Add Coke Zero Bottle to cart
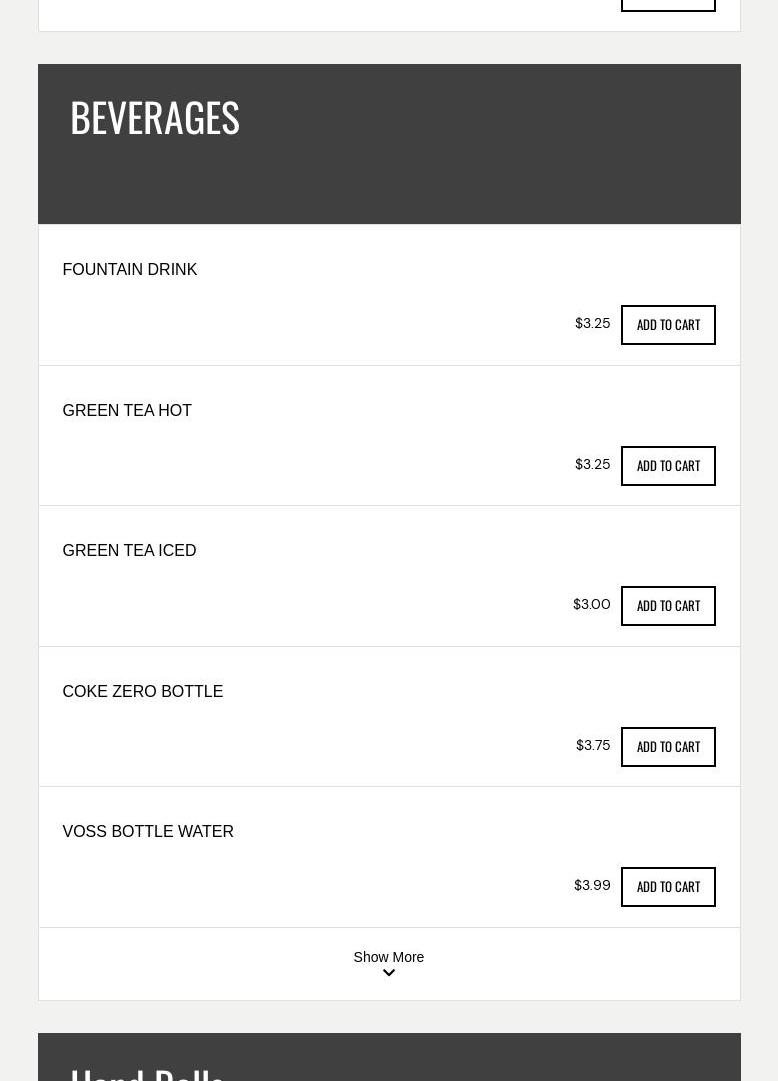The height and width of the screenshot is (1081, 778). [x=668, y=747]
